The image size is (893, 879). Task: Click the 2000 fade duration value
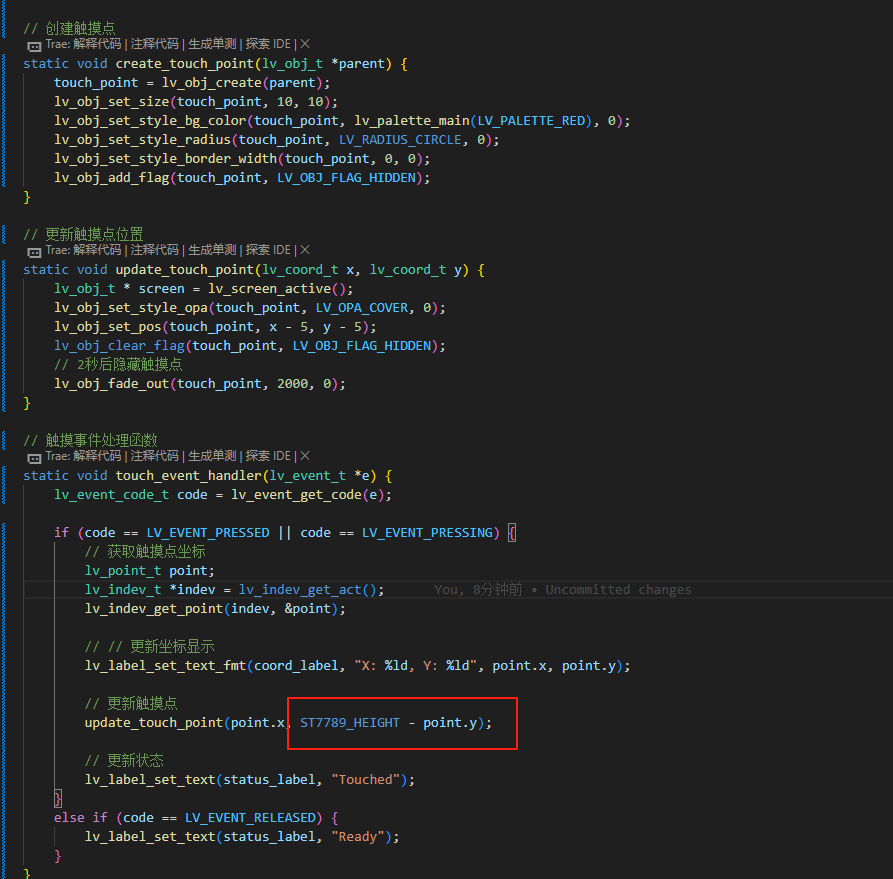pos(292,384)
